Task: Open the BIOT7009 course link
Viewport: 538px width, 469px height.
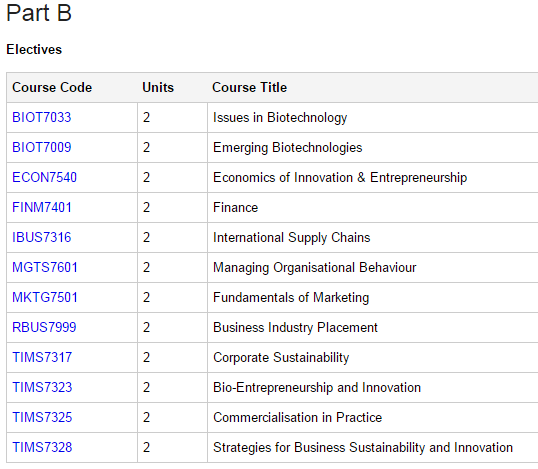Action: tap(42, 147)
